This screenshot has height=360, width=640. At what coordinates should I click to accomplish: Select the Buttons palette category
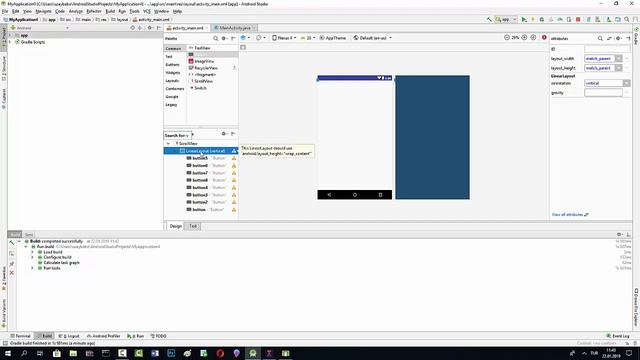pos(172,64)
